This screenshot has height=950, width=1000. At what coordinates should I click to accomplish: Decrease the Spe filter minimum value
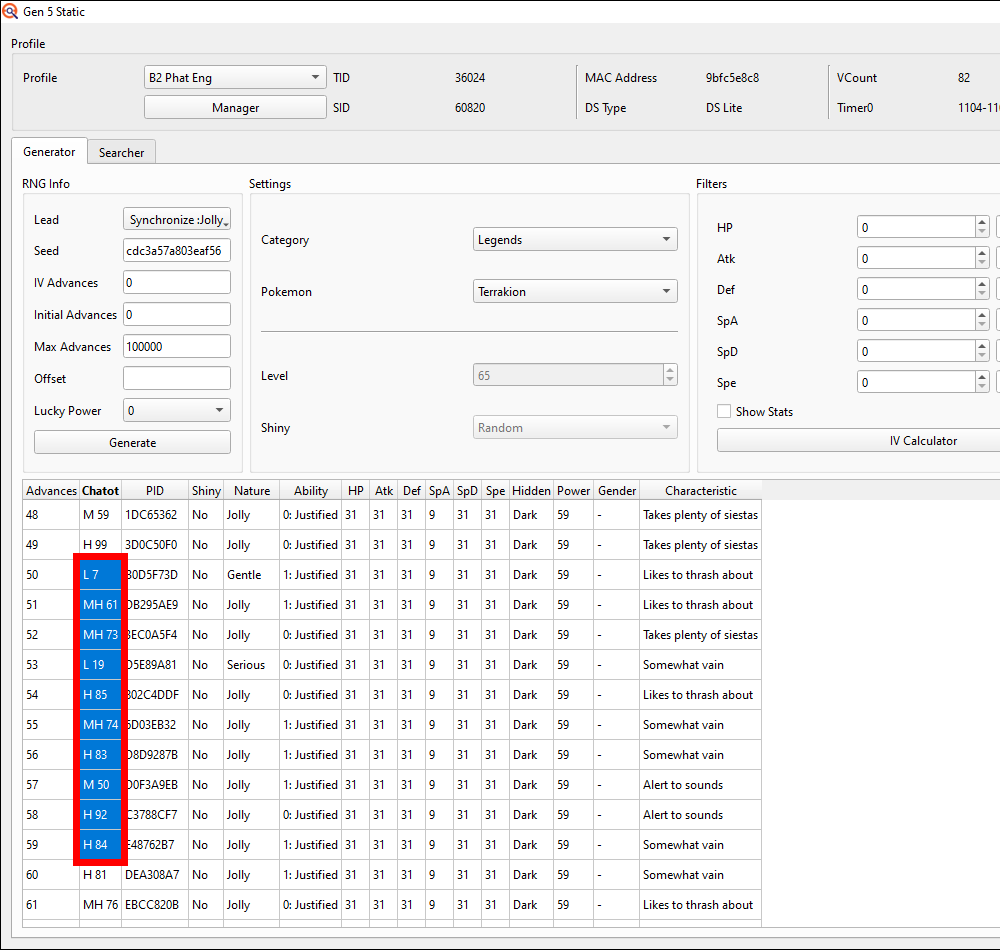[x=982, y=388]
